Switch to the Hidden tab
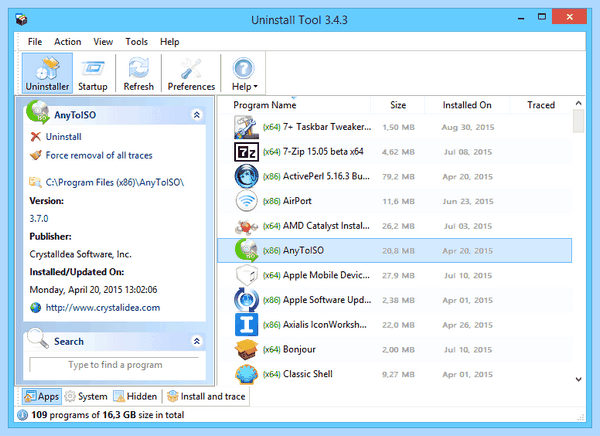 [x=135, y=396]
